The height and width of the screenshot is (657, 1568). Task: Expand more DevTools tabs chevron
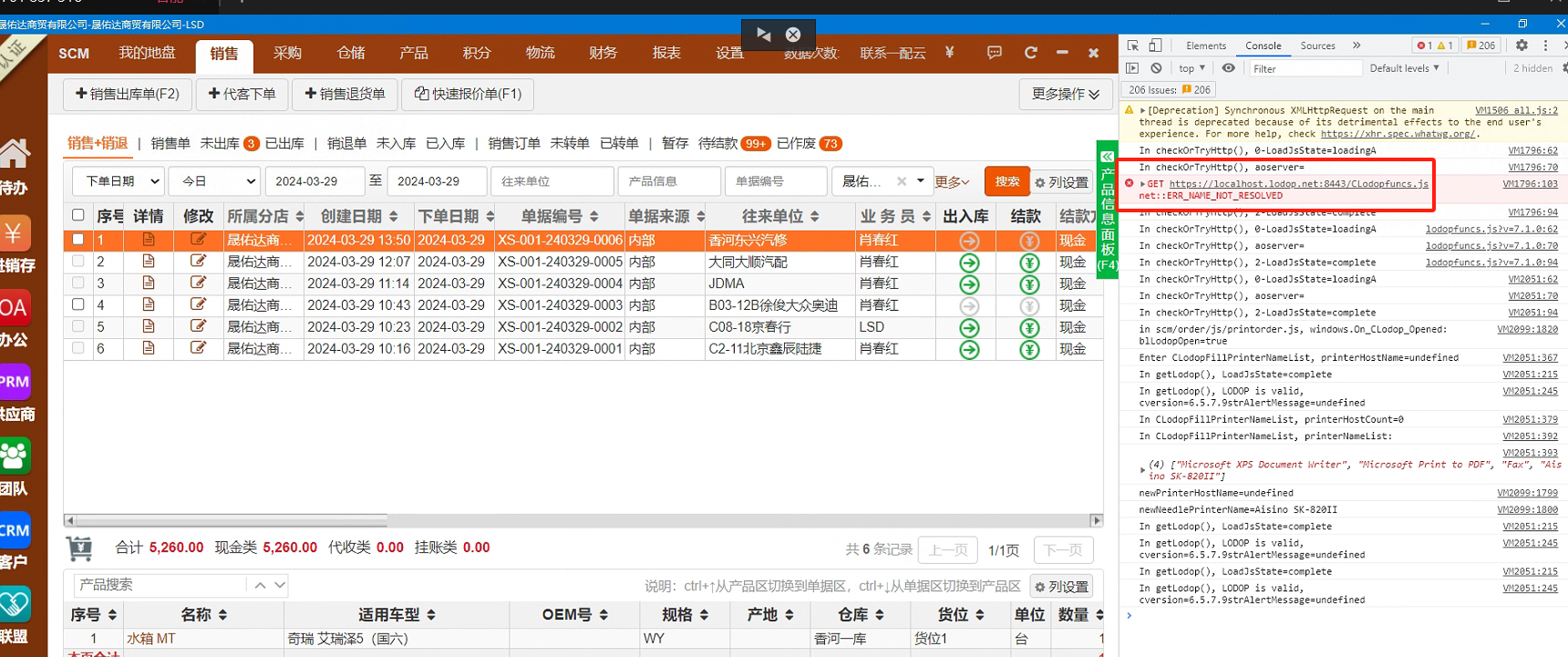pos(1357,45)
